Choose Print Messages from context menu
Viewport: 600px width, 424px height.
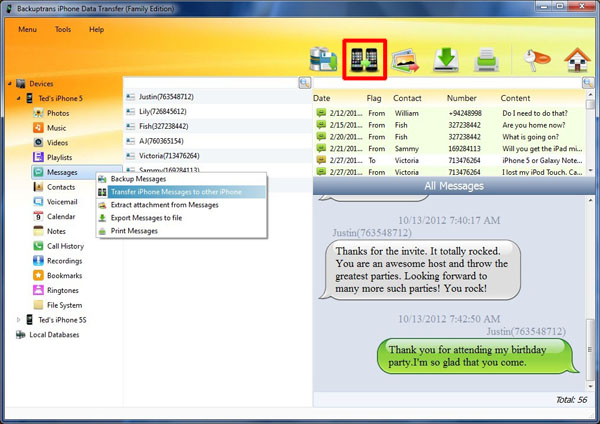point(181,231)
